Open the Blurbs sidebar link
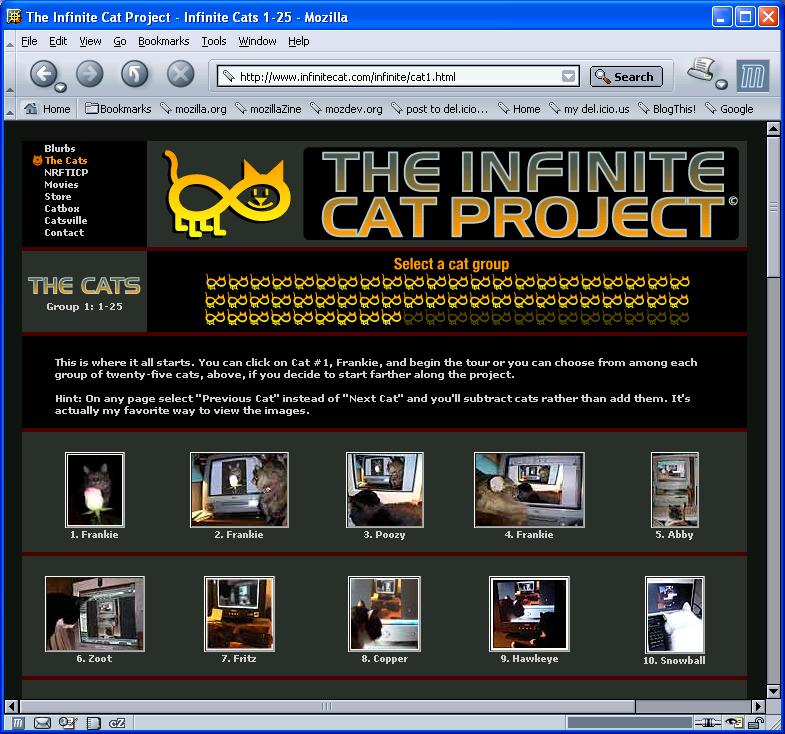The height and width of the screenshot is (734, 785). pos(60,148)
